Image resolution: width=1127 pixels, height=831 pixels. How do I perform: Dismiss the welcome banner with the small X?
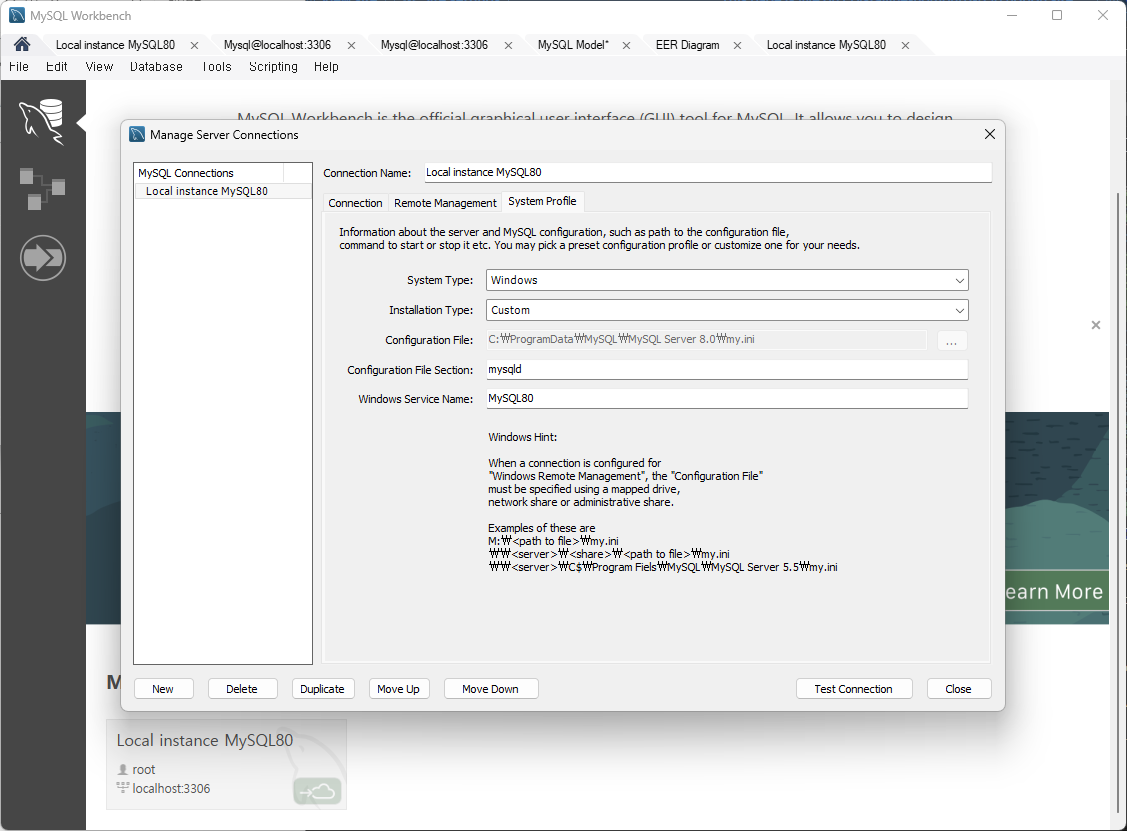point(1095,325)
